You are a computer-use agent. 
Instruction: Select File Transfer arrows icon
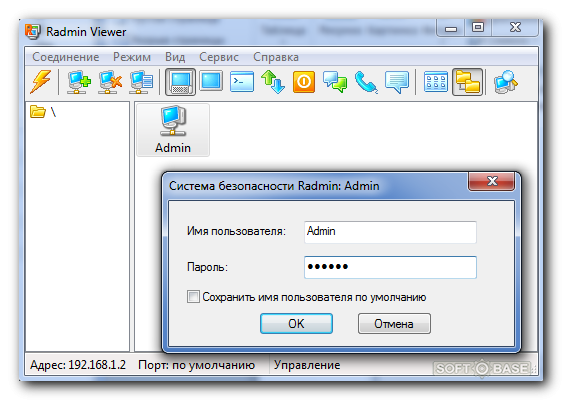273,82
